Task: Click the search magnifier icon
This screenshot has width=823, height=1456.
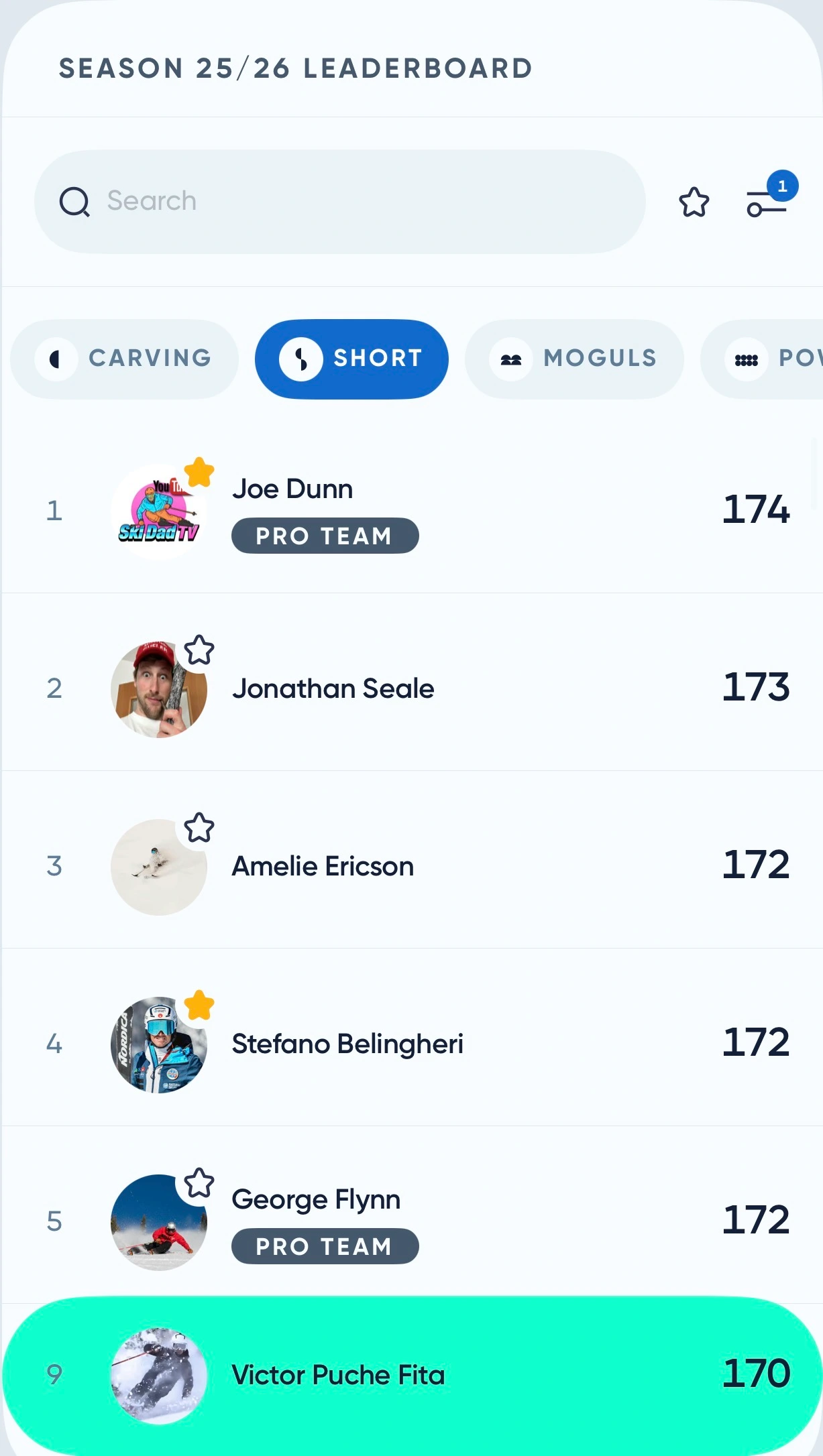Action: point(74,201)
